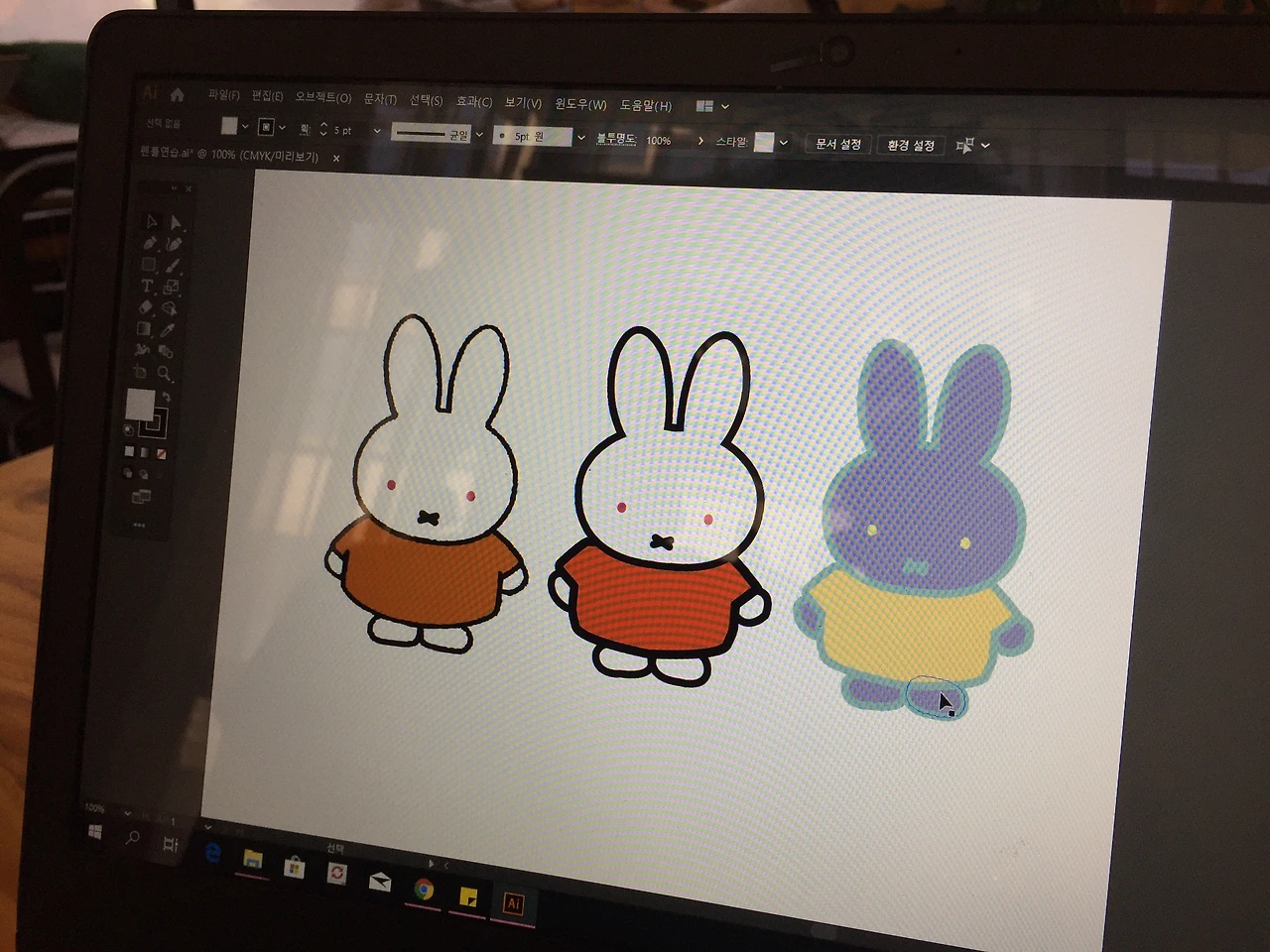
Task: Click the Illustrator Home icon
Action: 178,94
